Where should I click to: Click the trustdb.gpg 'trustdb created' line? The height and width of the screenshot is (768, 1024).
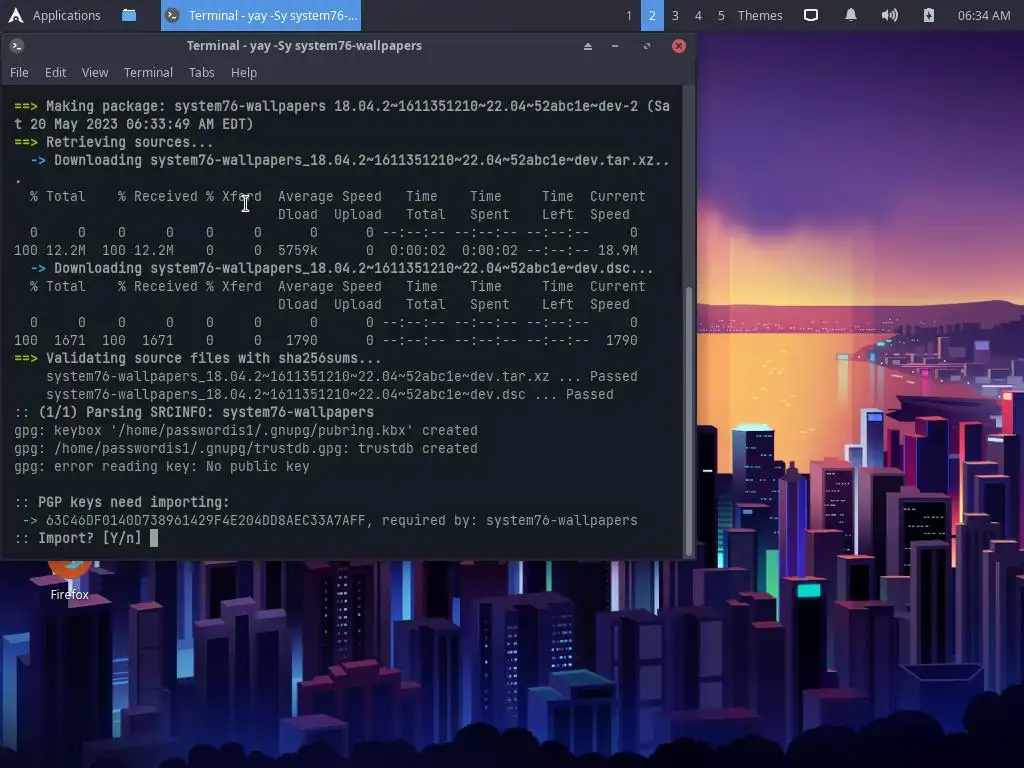pos(246,449)
